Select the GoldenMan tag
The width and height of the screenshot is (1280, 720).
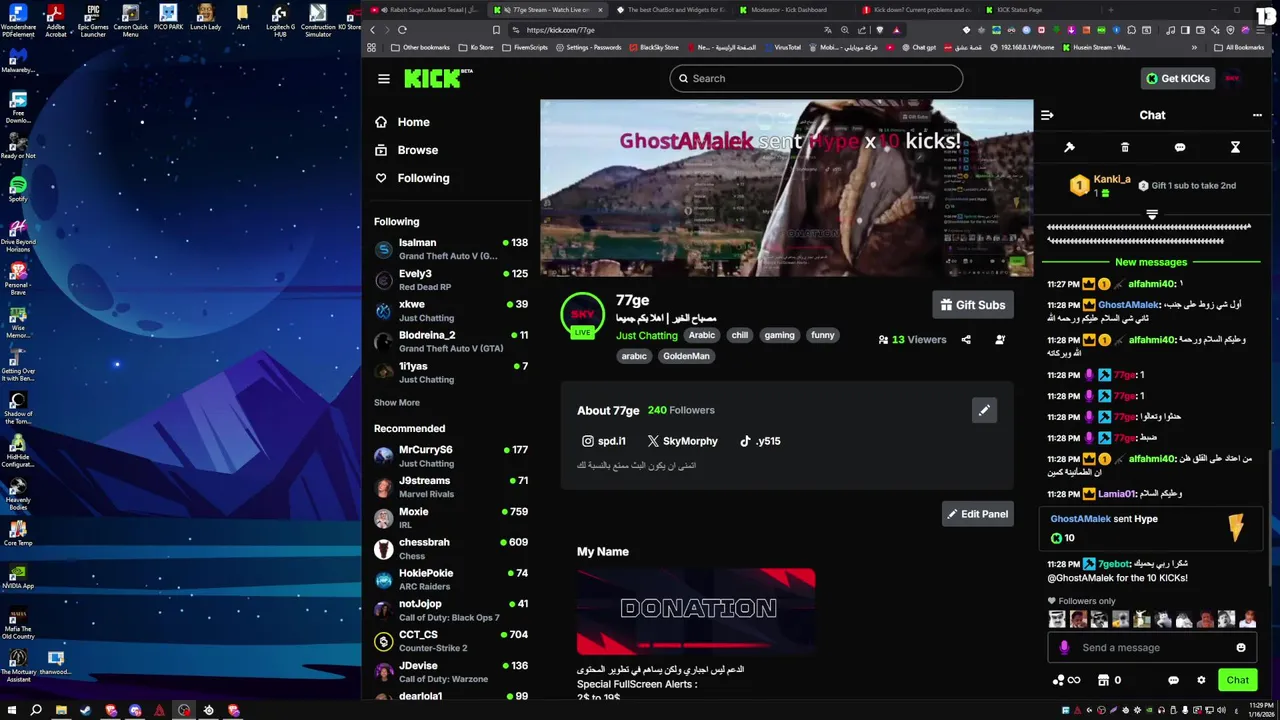[x=686, y=356]
